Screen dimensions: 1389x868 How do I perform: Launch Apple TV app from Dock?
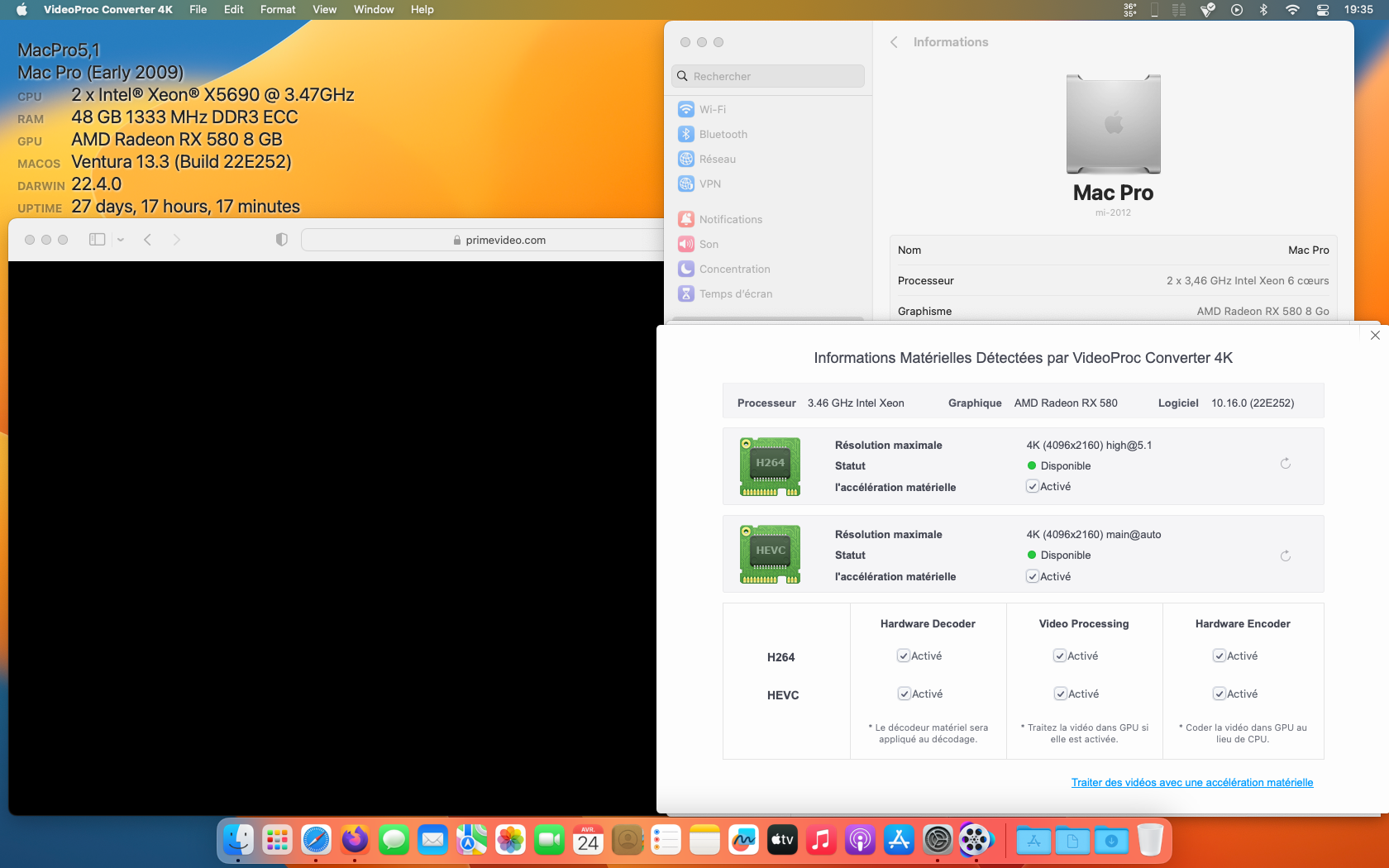coord(783,841)
